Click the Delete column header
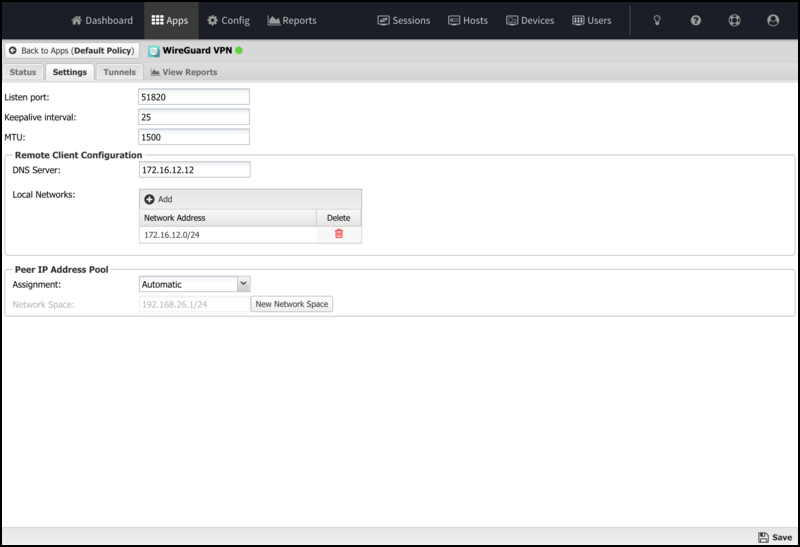This screenshot has height=547, width=800. pyautogui.click(x=339, y=218)
